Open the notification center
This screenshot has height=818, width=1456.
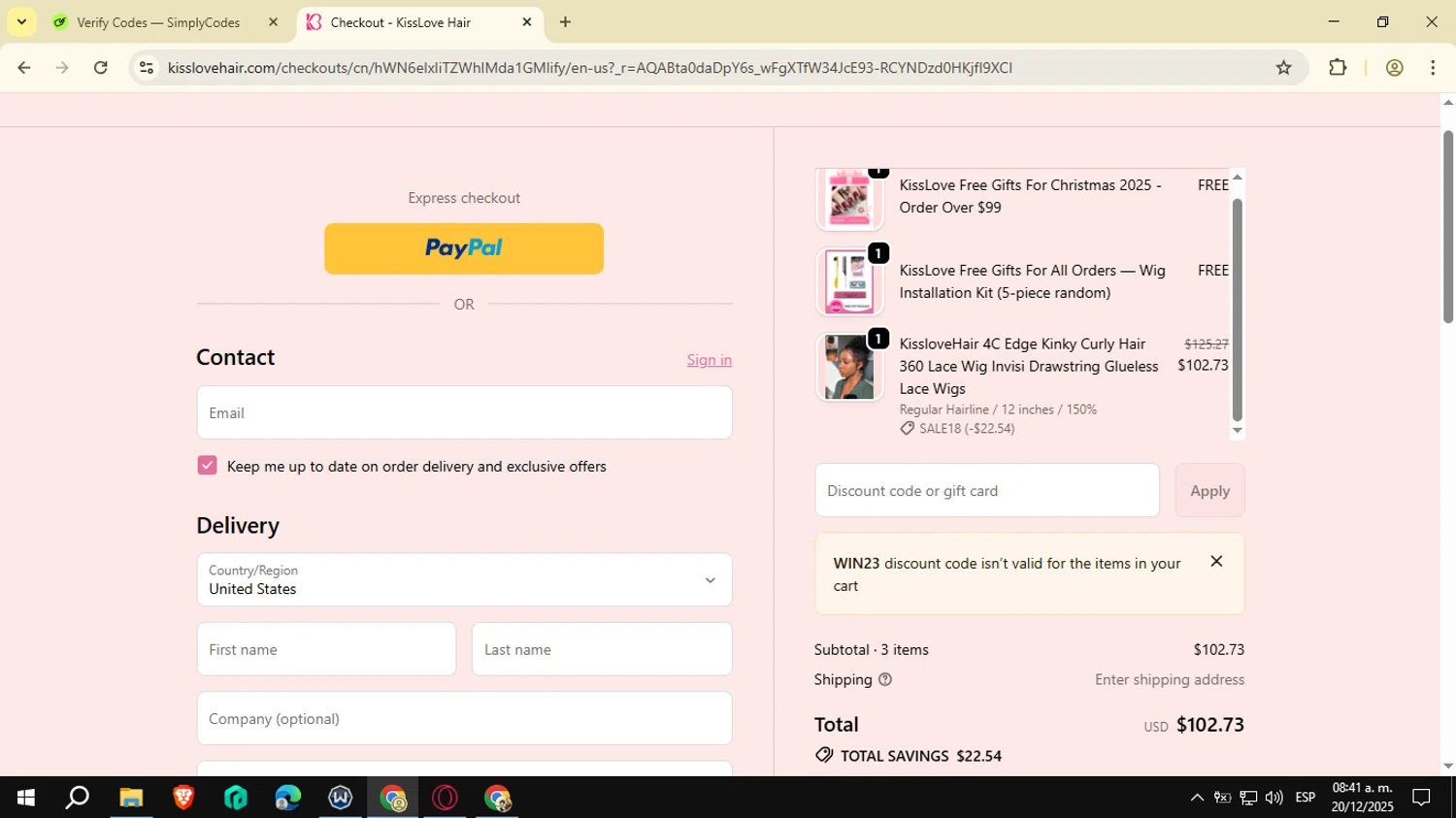[x=1421, y=798]
